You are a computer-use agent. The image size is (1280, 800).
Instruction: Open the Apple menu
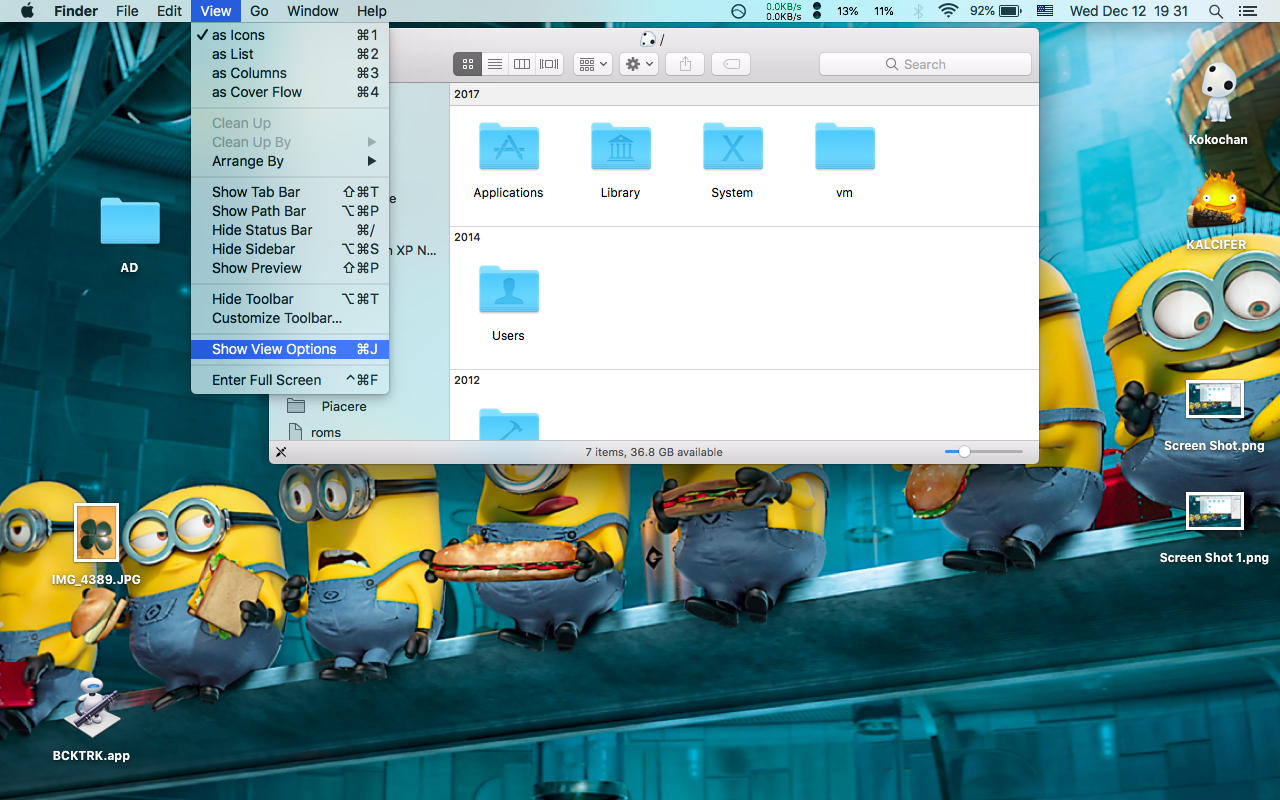27,11
